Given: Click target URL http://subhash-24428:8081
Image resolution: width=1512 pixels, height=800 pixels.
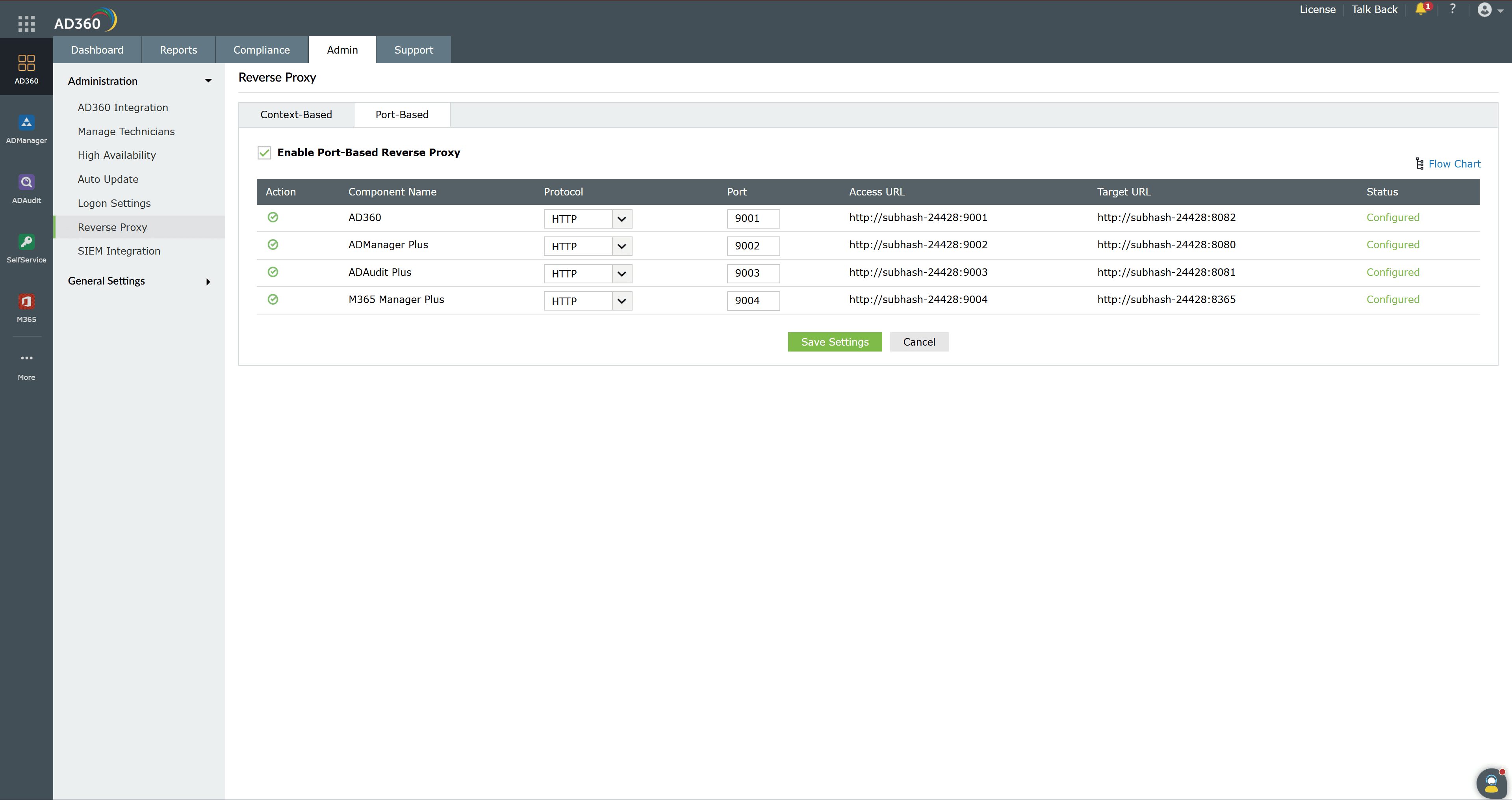Looking at the screenshot, I should click(x=1166, y=272).
